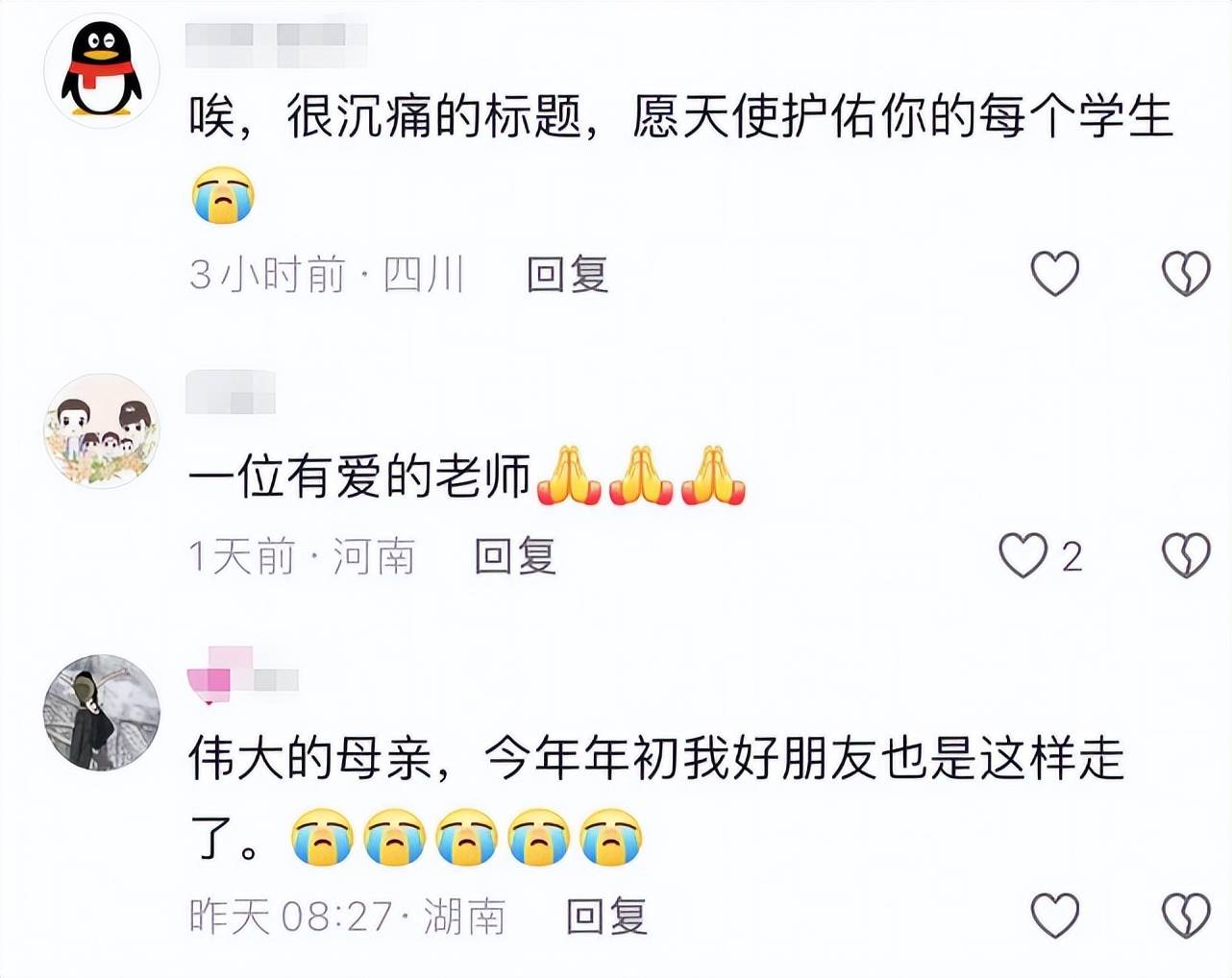Dislike the Henan user's comment

(1186, 555)
